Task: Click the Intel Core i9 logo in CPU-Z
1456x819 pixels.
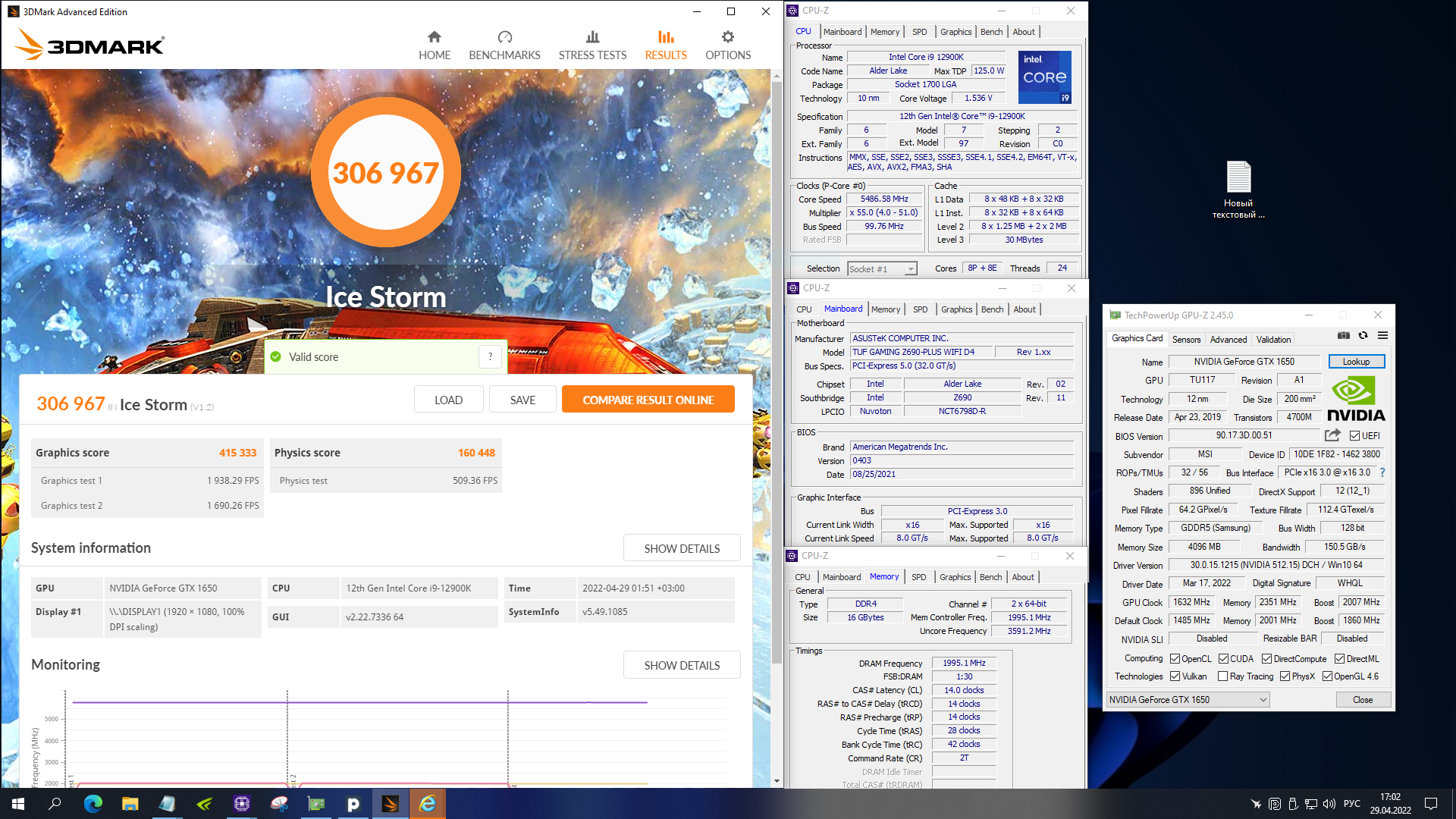Action: pos(1045,77)
